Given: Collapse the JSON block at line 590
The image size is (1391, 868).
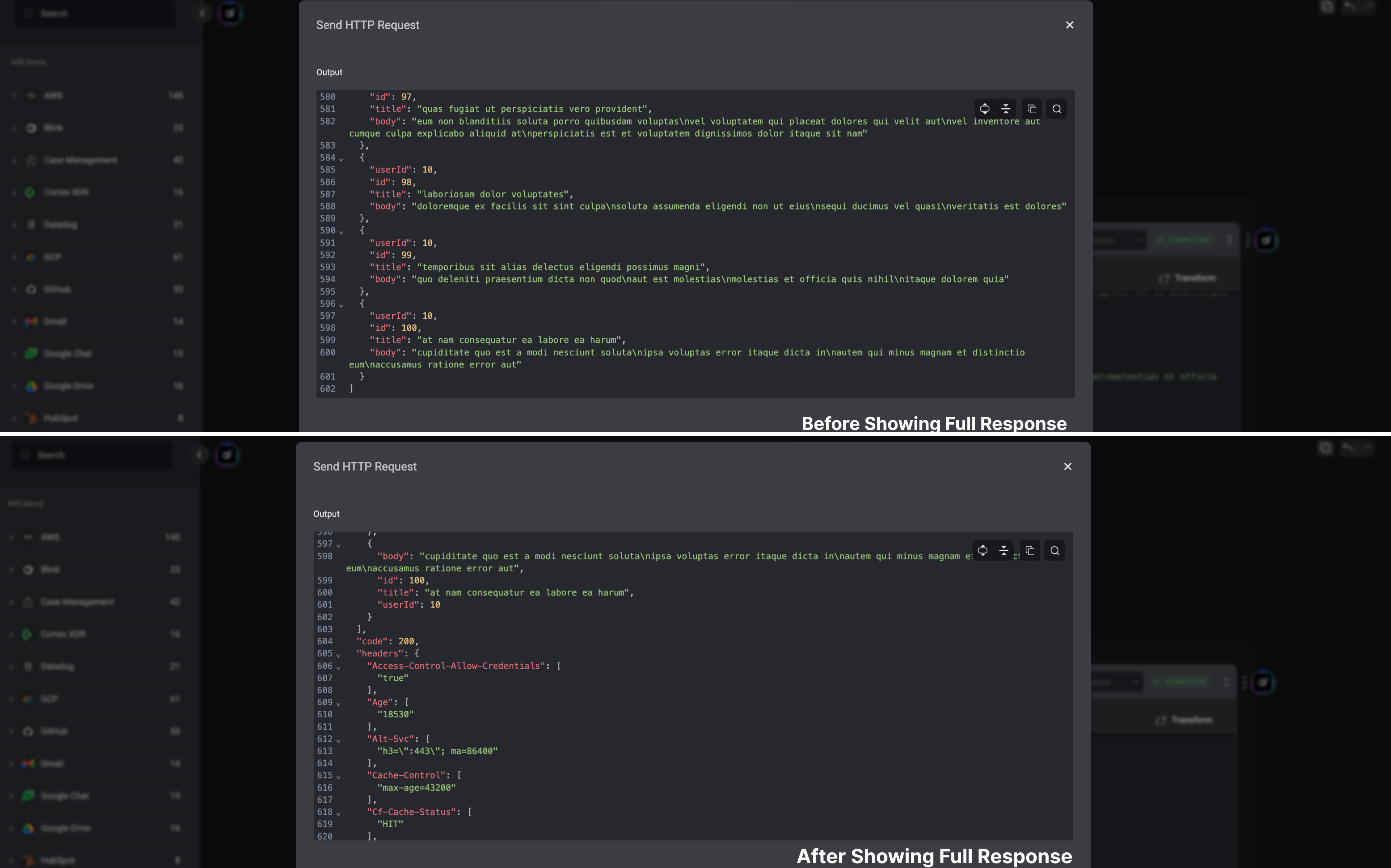Looking at the screenshot, I should pyautogui.click(x=341, y=232).
